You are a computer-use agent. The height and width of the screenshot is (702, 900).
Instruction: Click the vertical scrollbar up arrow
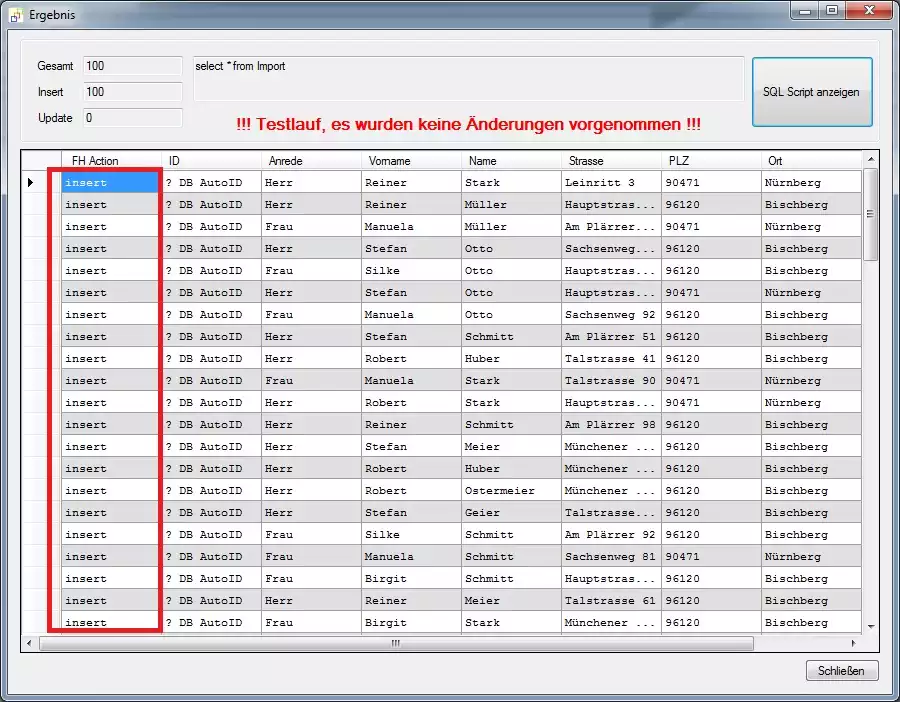(x=870, y=160)
